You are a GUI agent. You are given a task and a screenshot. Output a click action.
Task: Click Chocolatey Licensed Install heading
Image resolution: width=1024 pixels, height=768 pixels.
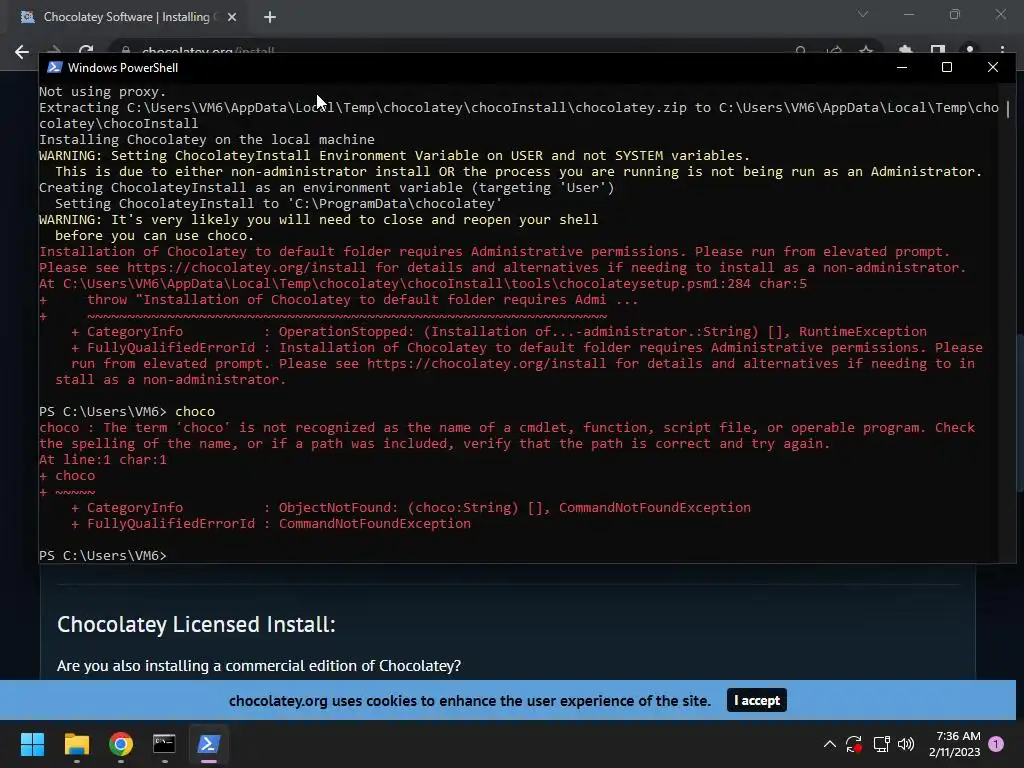click(196, 624)
